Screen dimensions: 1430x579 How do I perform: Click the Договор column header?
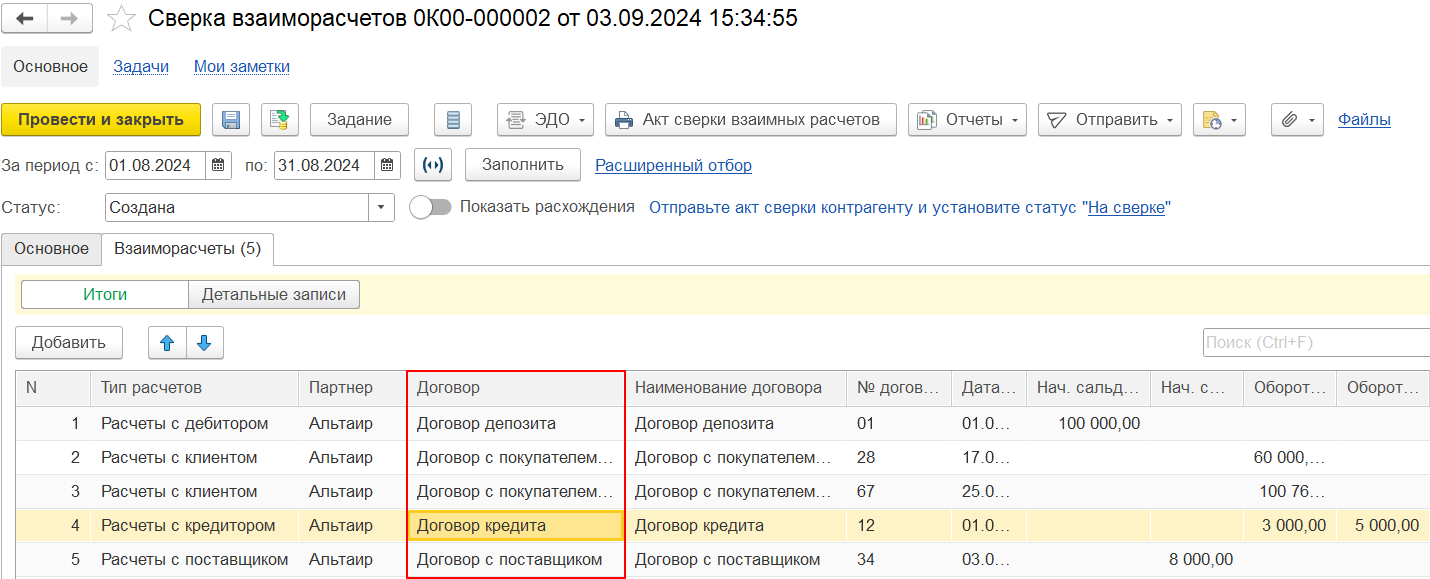[x=516, y=388]
